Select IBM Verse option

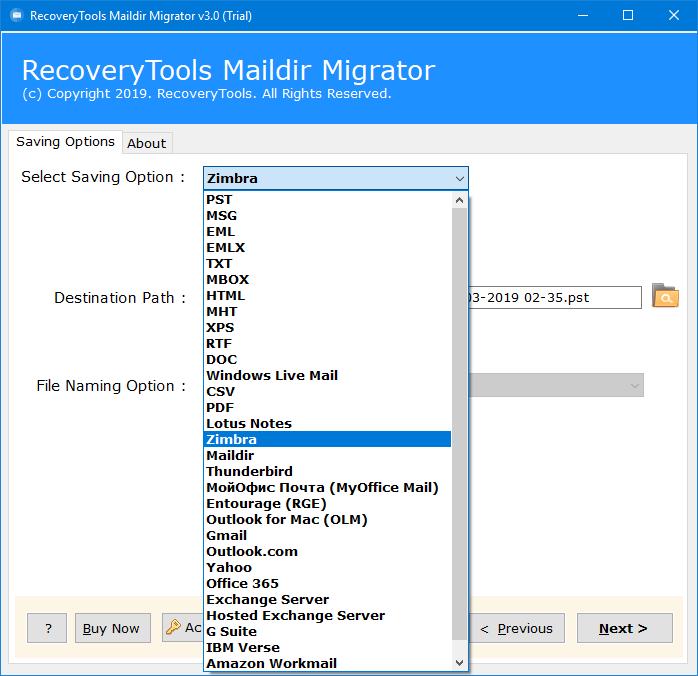point(327,648)
